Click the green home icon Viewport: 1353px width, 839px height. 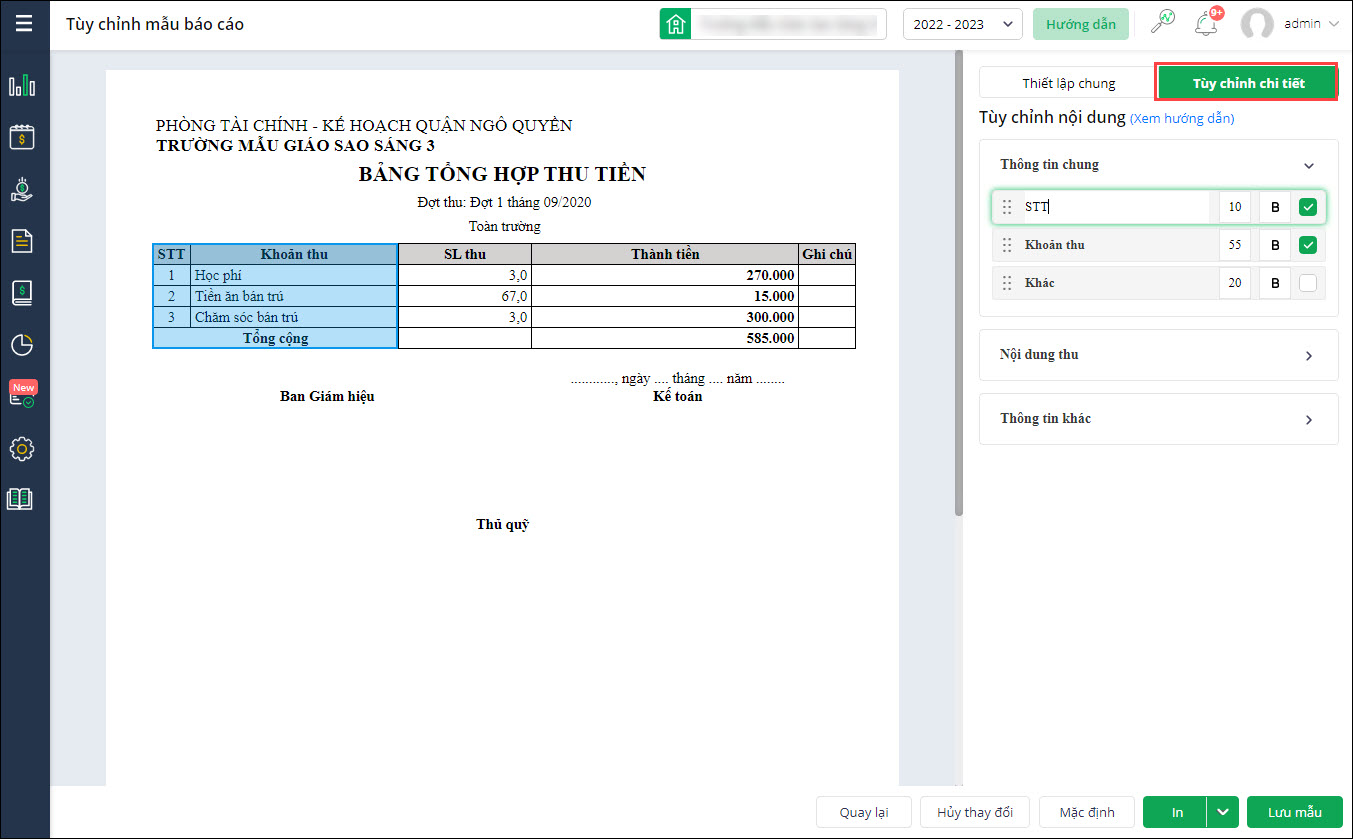pos(676,24)
